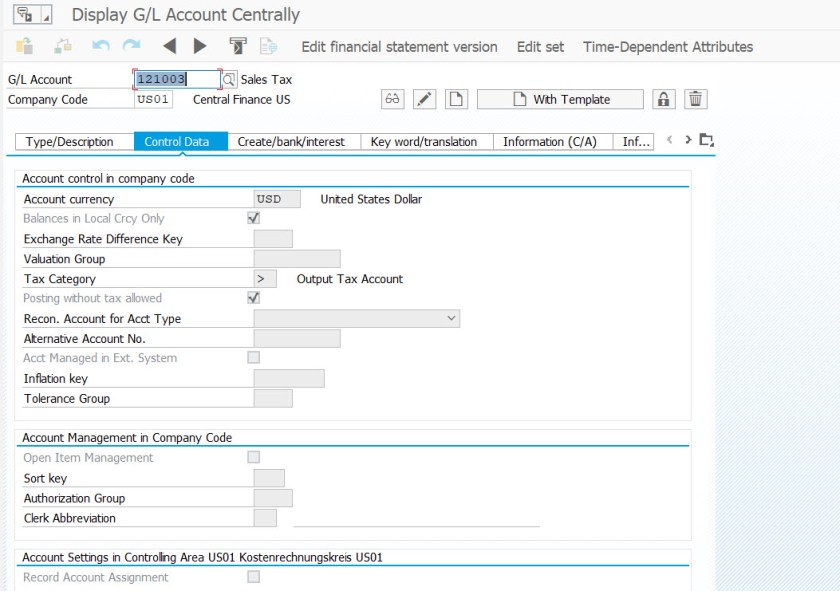Screen dimensions: 840x591
Task: Toggle Open Item Management checkbox
Action: pos(253,457)
